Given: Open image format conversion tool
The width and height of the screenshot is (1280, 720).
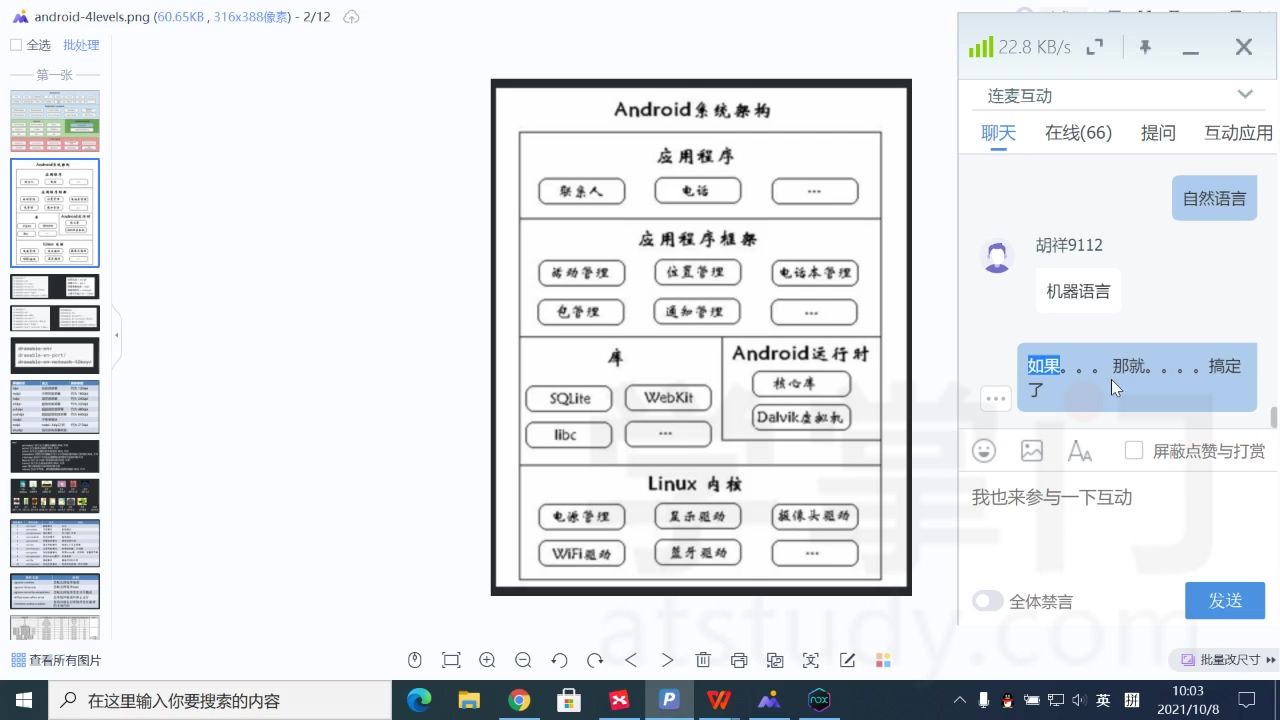Looking at the screenshot, I should tap(775, 660).
